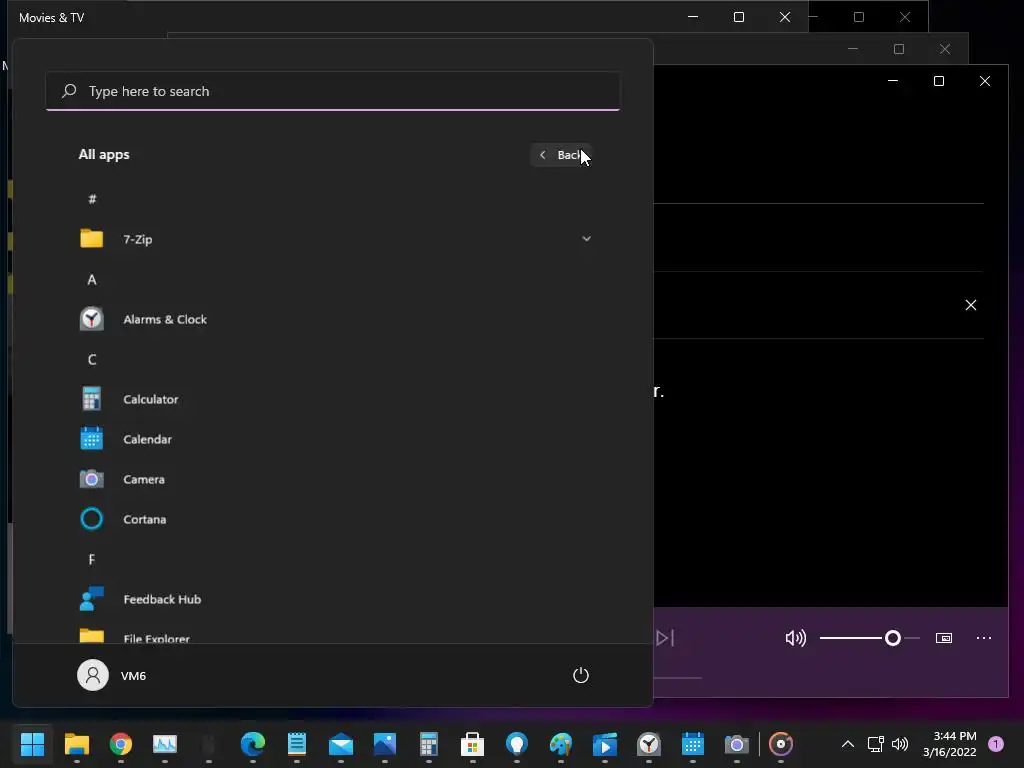The image size is (1024, 768).
Task: Adjust the volume slider in the media player
Action: click(869, 638)
